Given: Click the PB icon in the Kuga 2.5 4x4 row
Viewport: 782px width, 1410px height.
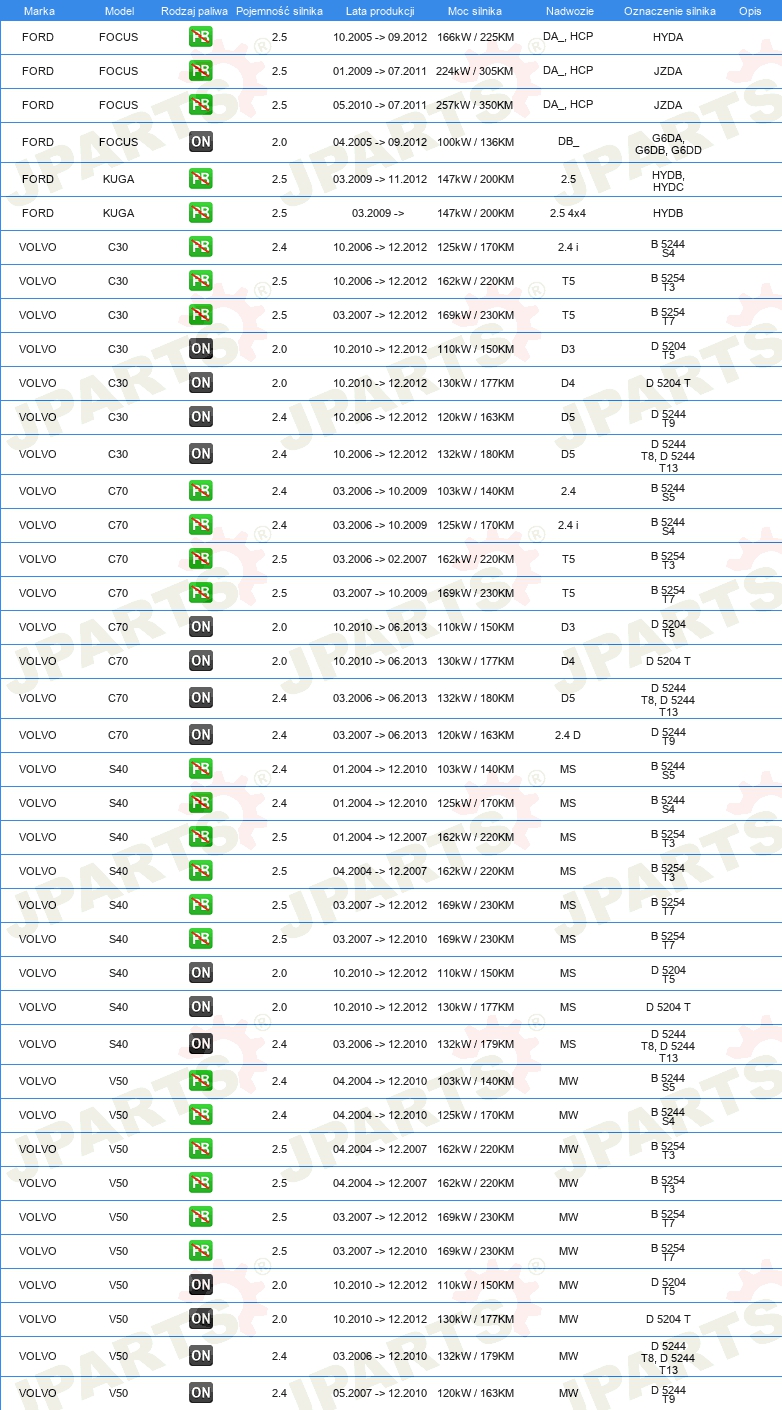Looking at the screenshot, I should 201,213.
